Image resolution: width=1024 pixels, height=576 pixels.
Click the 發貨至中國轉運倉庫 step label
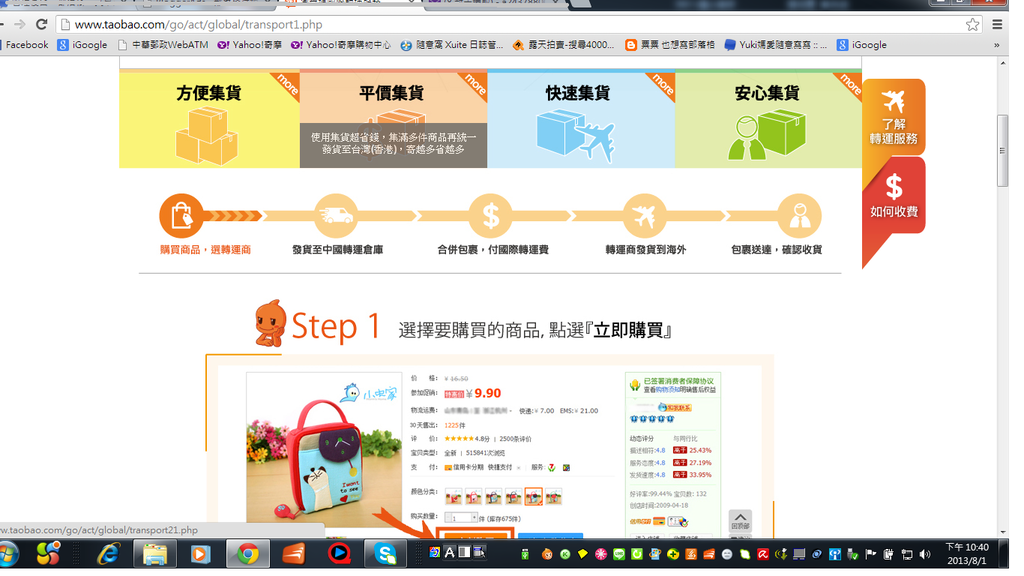click(338, 249)
